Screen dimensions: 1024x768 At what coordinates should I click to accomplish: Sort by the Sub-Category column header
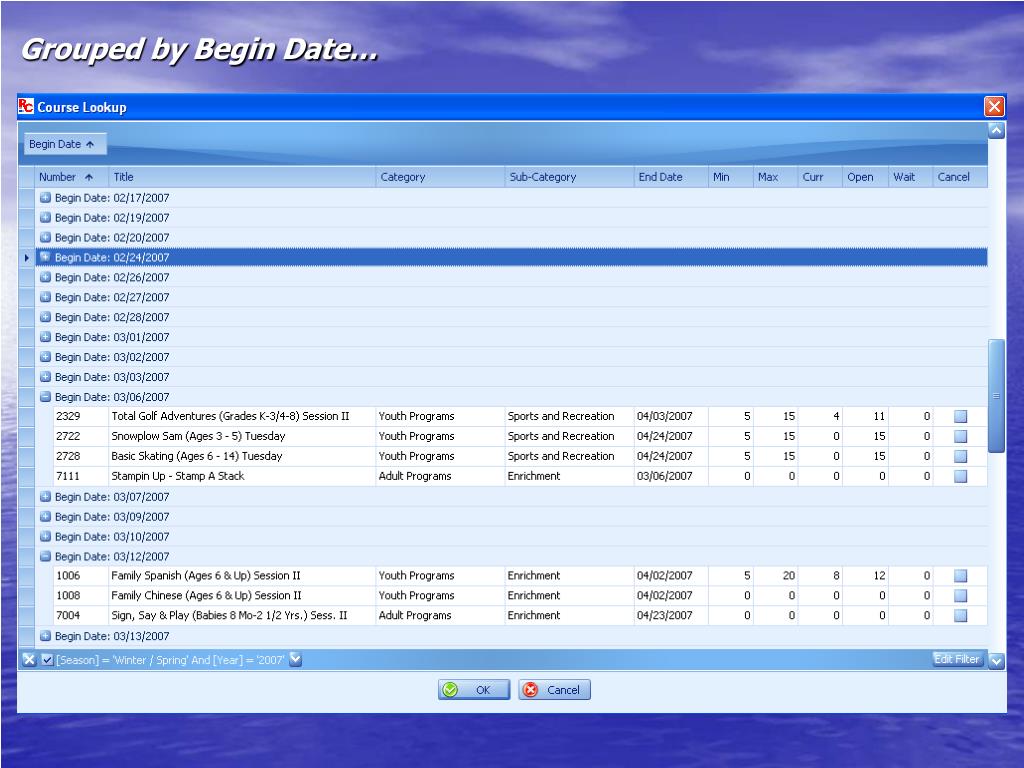click(x=569, y=177)
